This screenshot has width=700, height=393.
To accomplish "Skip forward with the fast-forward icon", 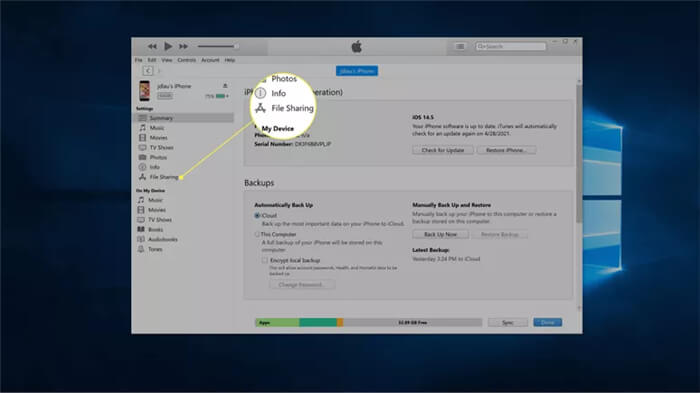I will coord(183,46).
